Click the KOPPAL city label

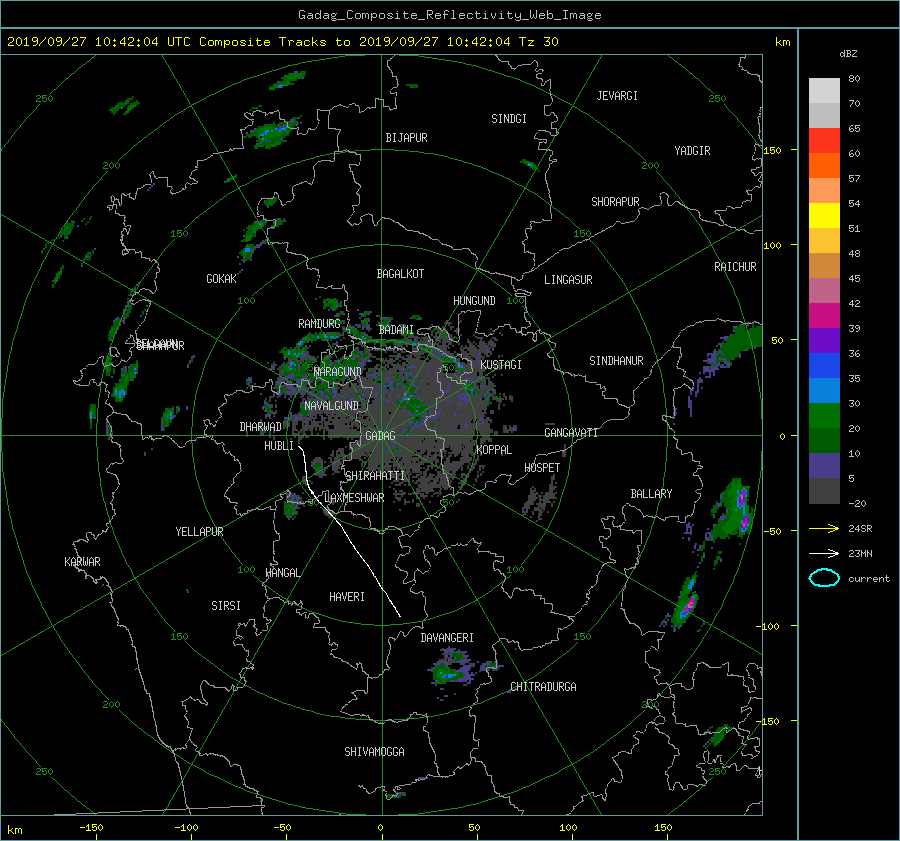[x=494, y=449]
